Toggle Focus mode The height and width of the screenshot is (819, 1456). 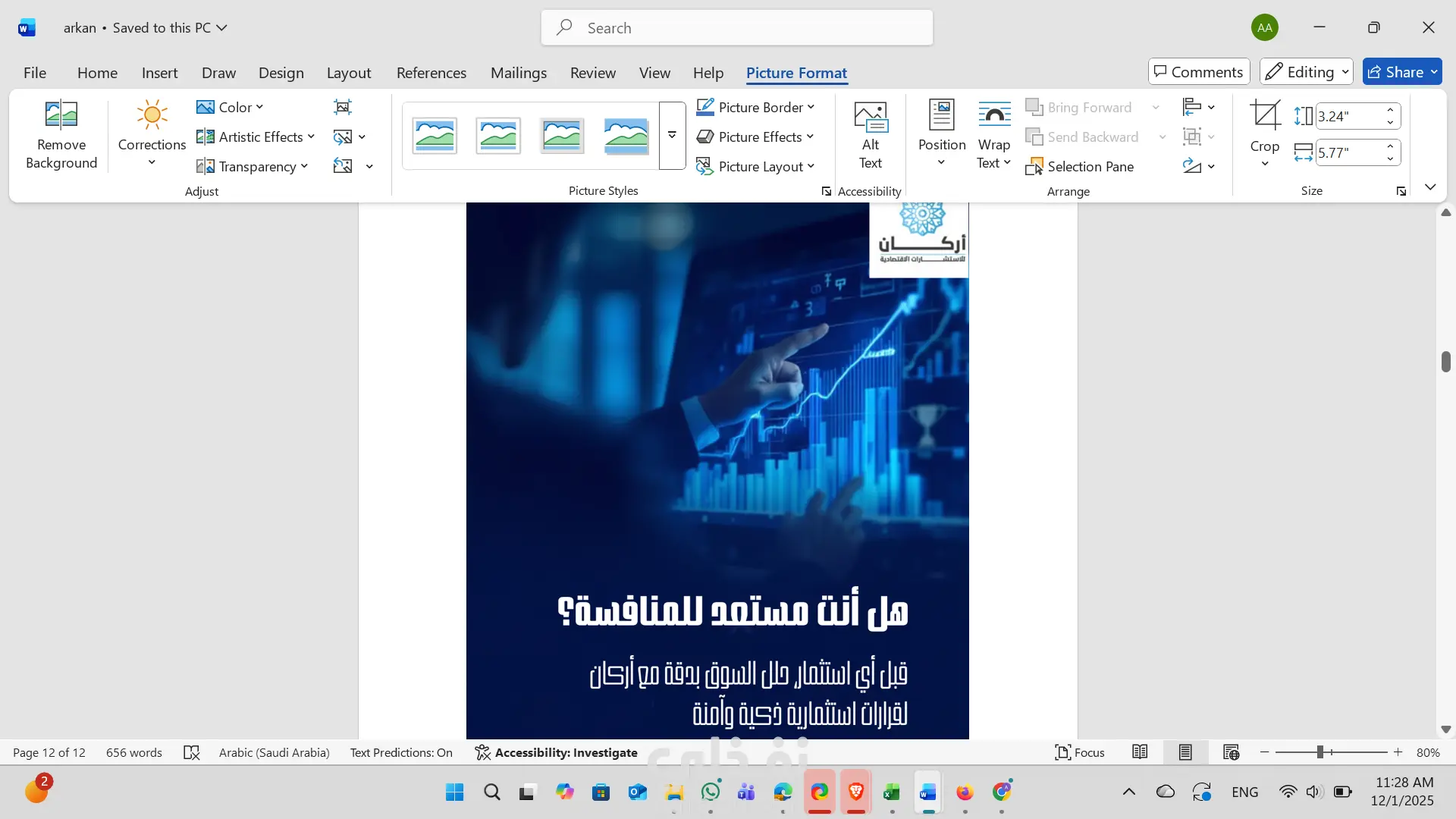point(1079,752)
